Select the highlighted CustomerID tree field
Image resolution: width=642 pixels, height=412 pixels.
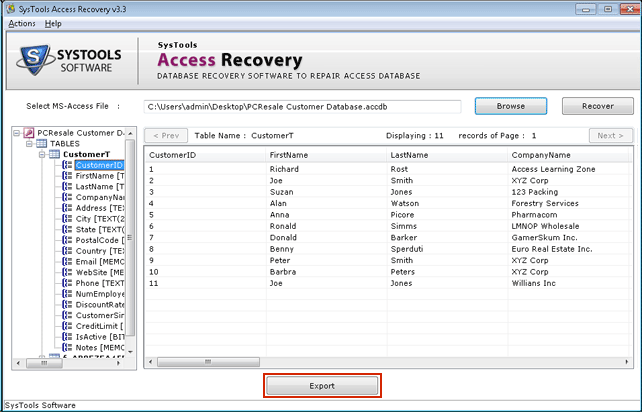(99, 165)
